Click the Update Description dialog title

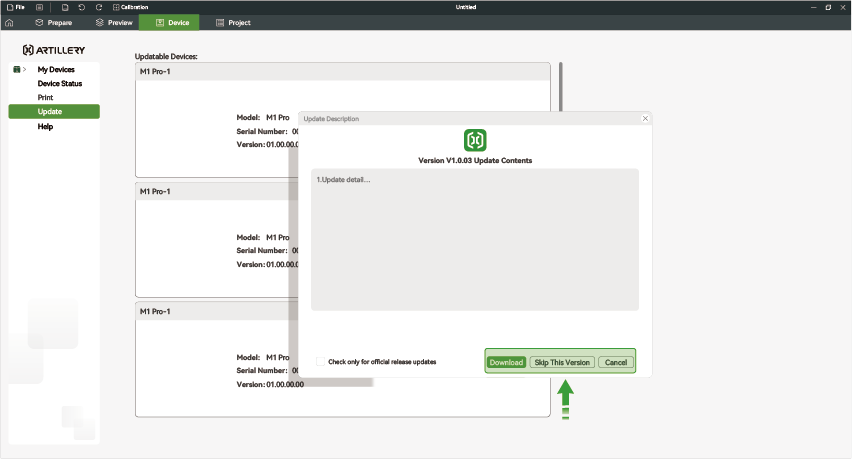[331, 119]
